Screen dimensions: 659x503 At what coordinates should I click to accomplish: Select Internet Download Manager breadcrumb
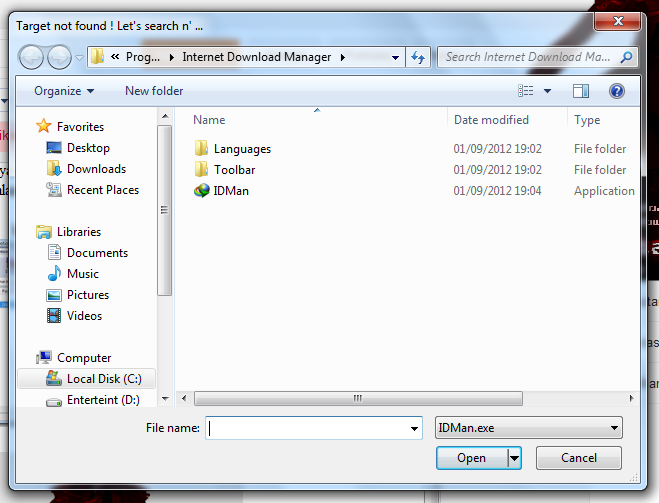tap(256, 57)
